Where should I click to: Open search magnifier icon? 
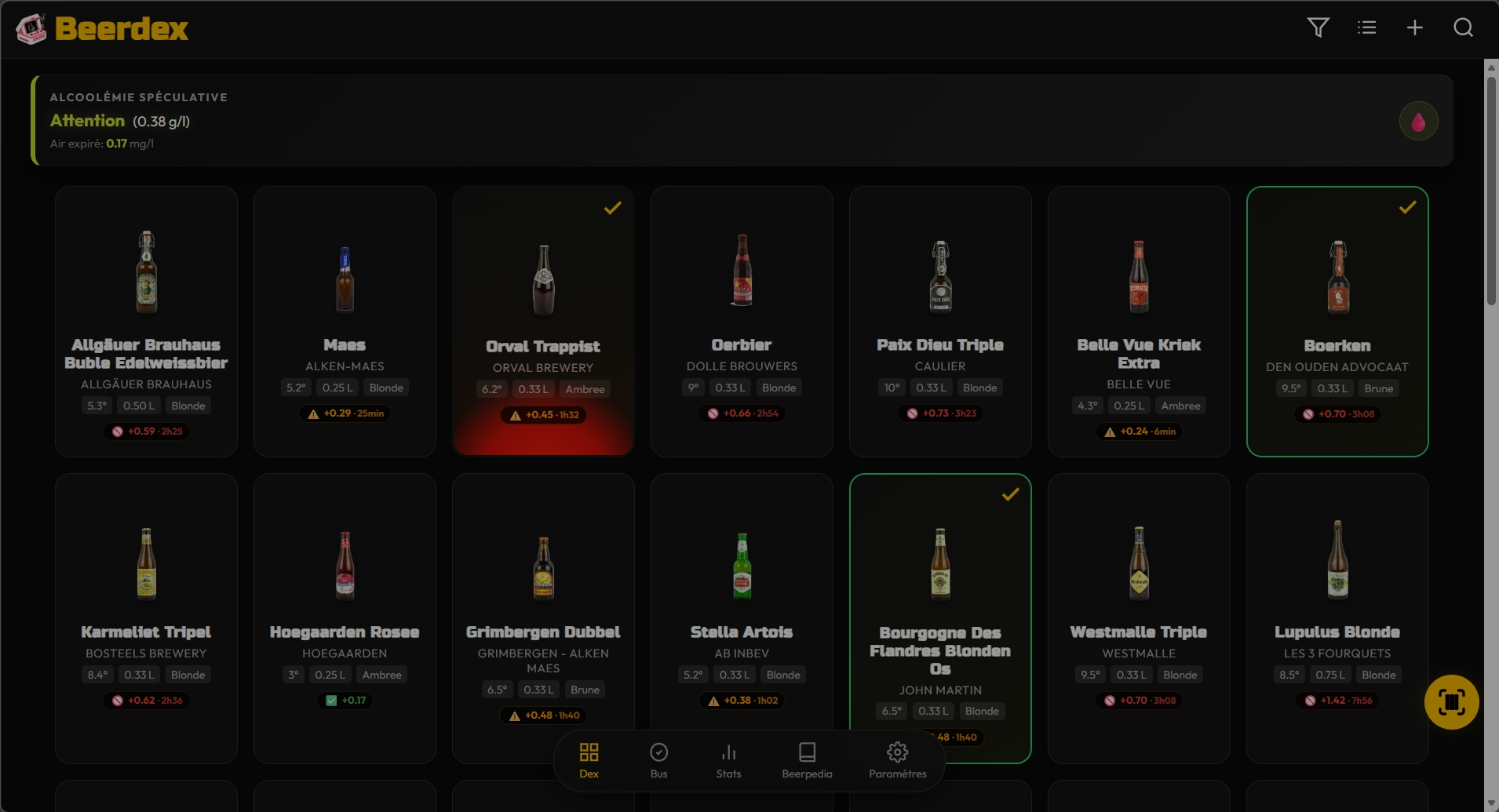tap(1463, 28)
